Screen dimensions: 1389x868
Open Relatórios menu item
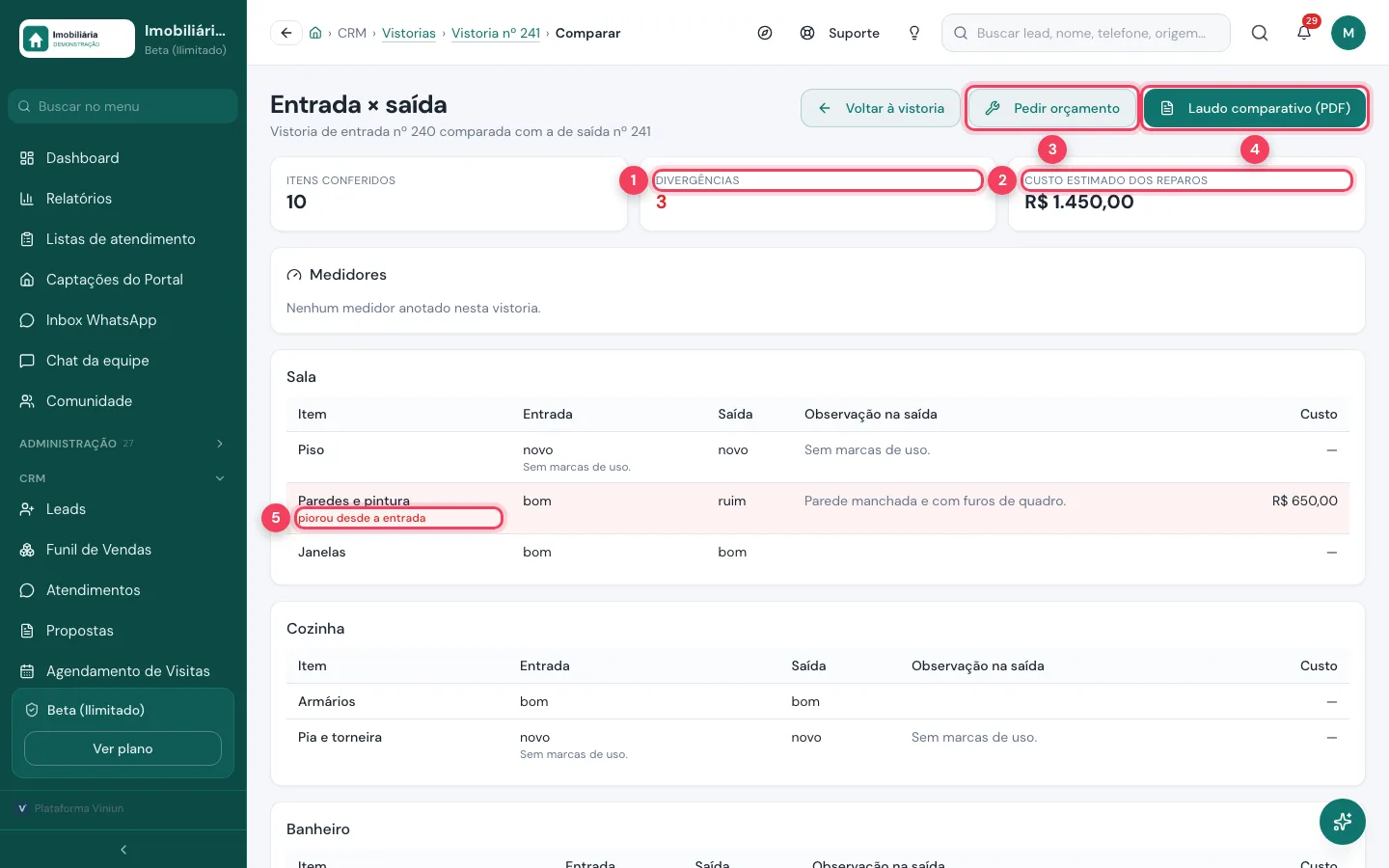123,199
